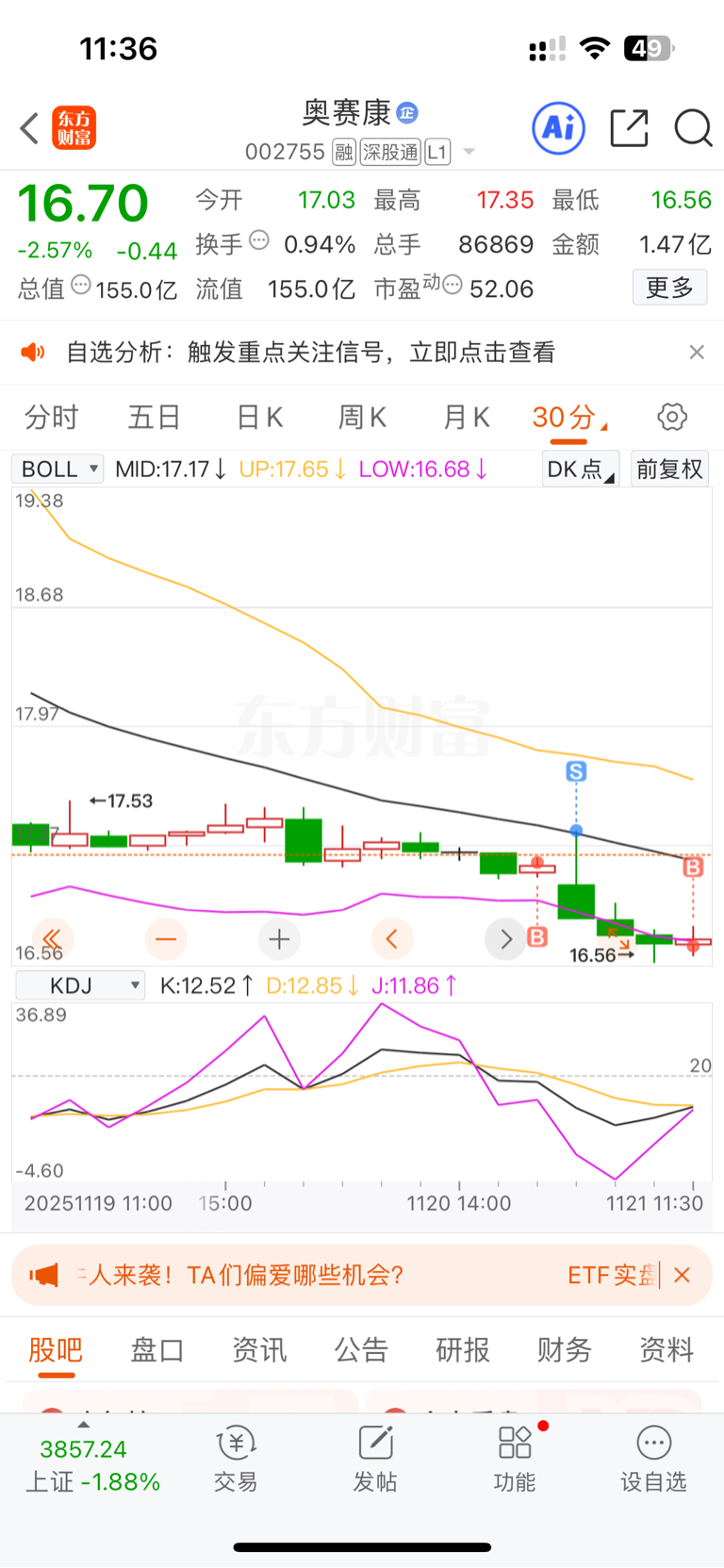Open the 东方财富 app logo
The height and width of the screenshot is (1568, 724).
click(x=74, y=128)
